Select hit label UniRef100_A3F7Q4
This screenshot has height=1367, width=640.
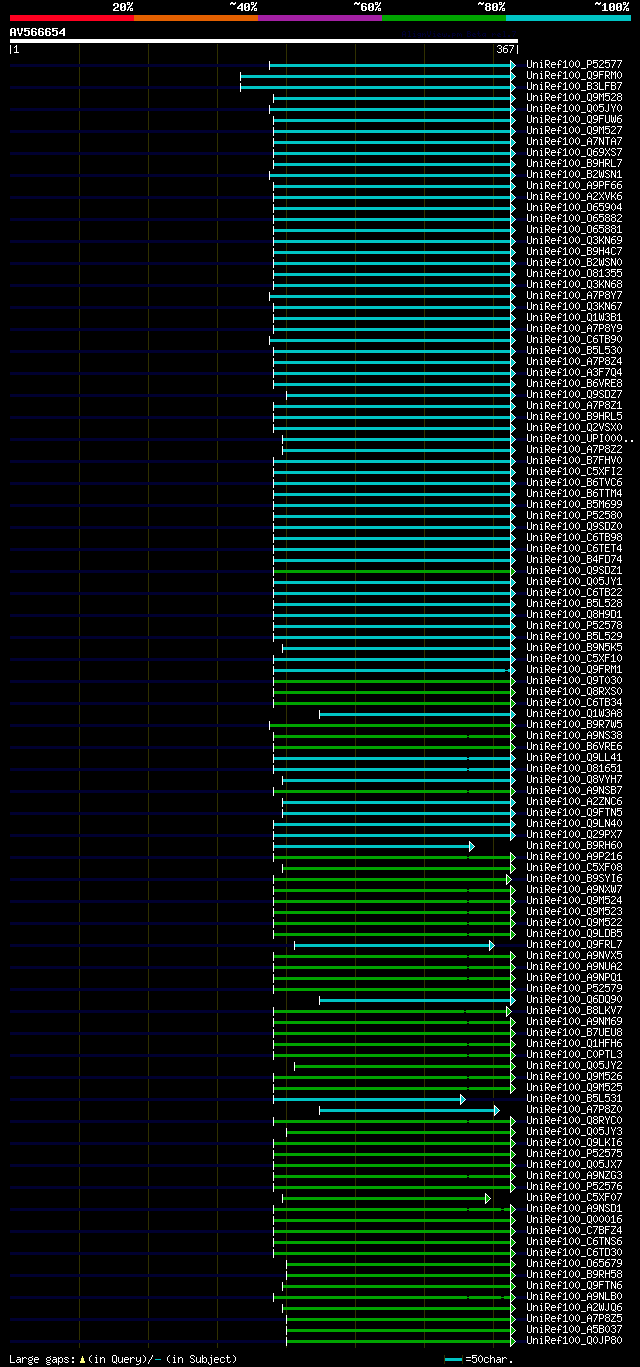pyautogui.click(x=574, y=372)
